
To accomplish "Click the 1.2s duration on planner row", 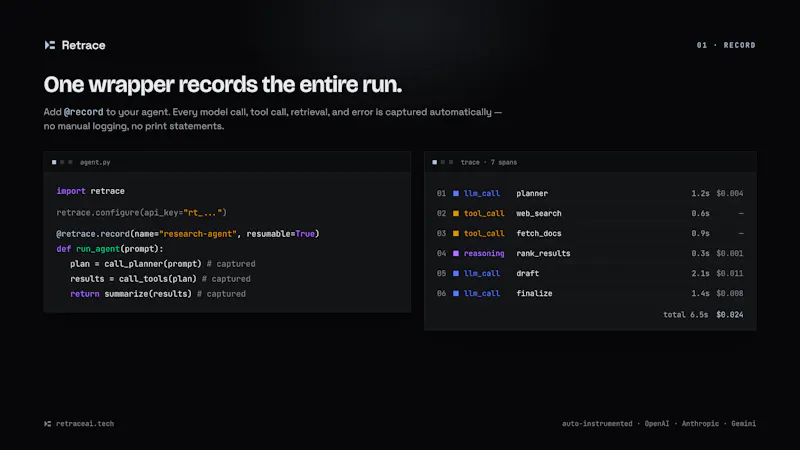I will point(700,193).
